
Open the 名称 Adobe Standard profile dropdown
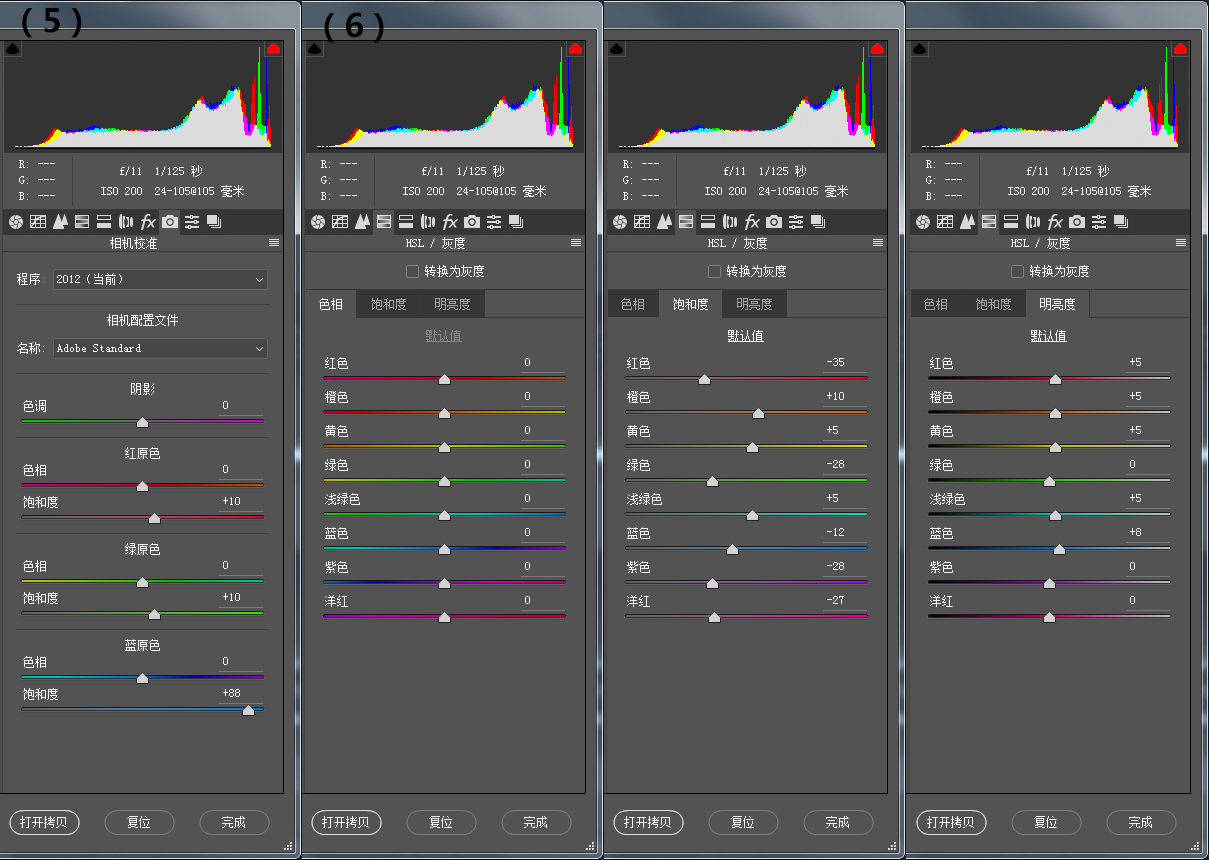pyautogui.click(x=161, y=349)
